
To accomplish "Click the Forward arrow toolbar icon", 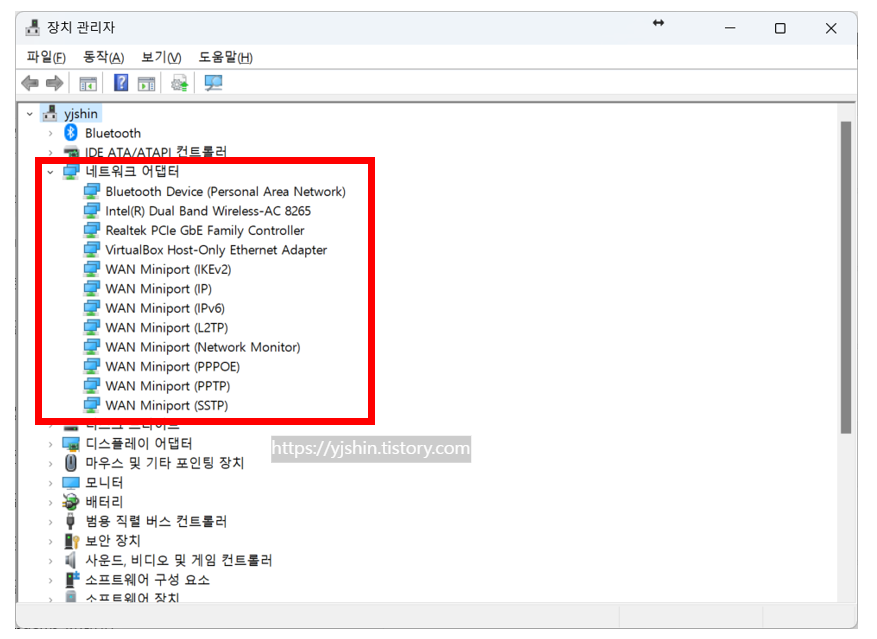I will pyautogui.click(x=55, y=83).
